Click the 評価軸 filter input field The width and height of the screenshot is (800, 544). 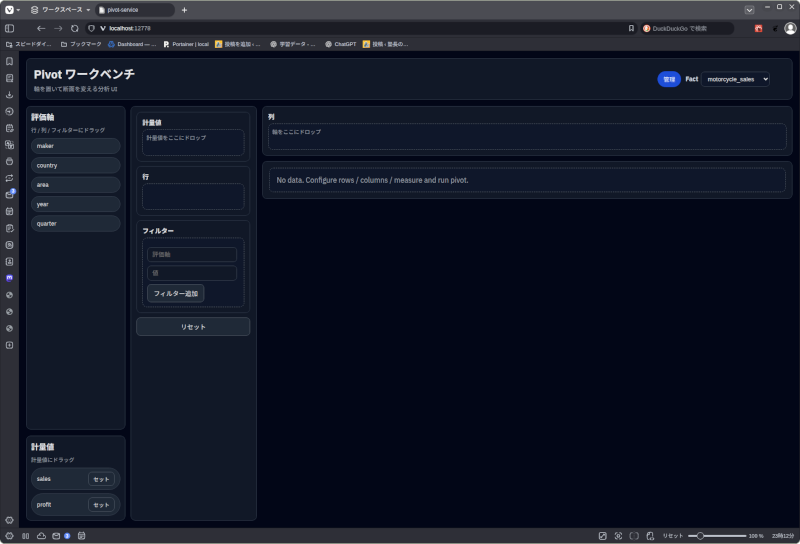pyautogui.click(x=192, y=255)
